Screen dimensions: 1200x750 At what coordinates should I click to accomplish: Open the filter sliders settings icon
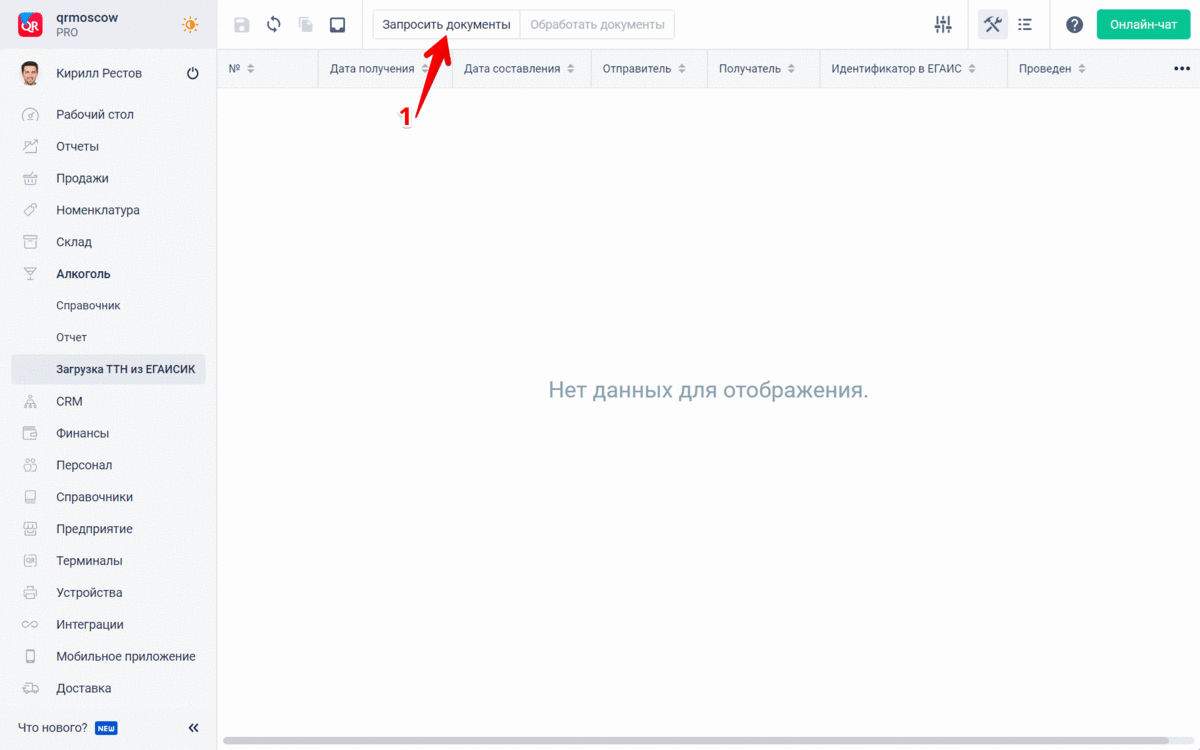coord(943,25)
